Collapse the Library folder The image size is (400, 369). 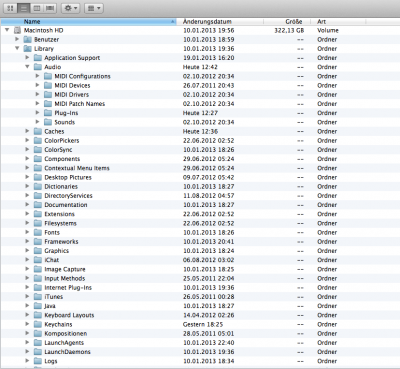tap(17, 48)
